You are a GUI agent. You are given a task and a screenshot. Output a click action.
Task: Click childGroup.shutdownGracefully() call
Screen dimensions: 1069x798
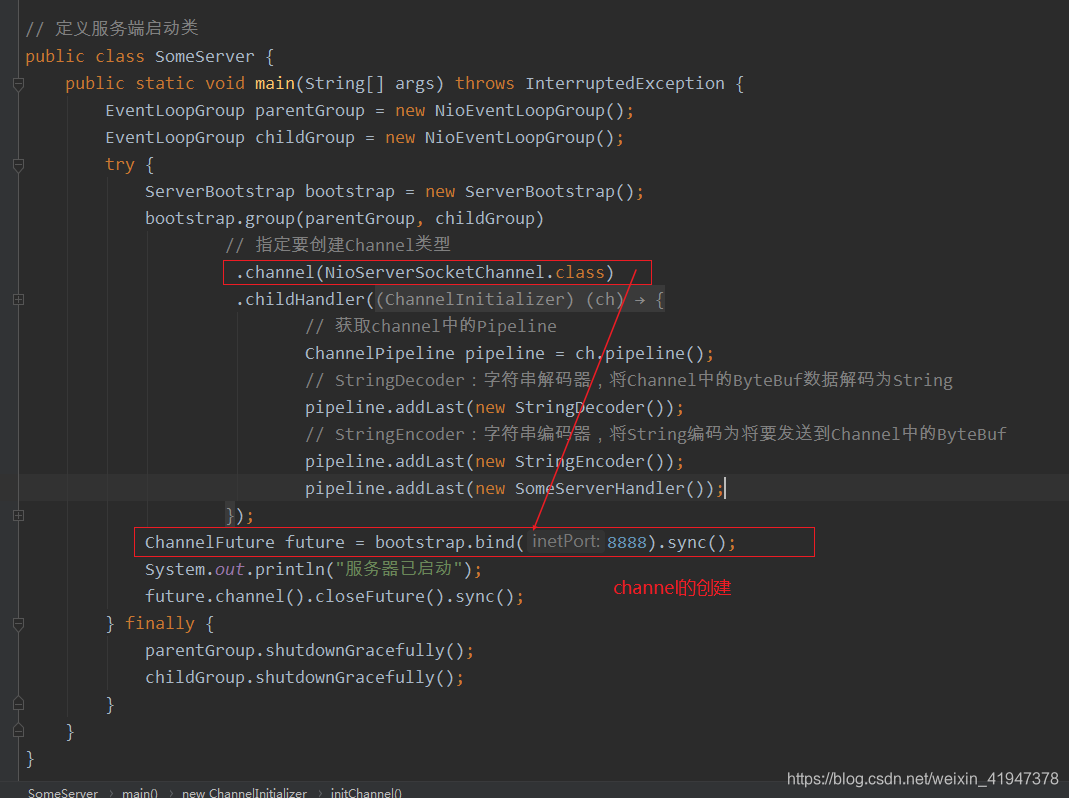(299, 678)
